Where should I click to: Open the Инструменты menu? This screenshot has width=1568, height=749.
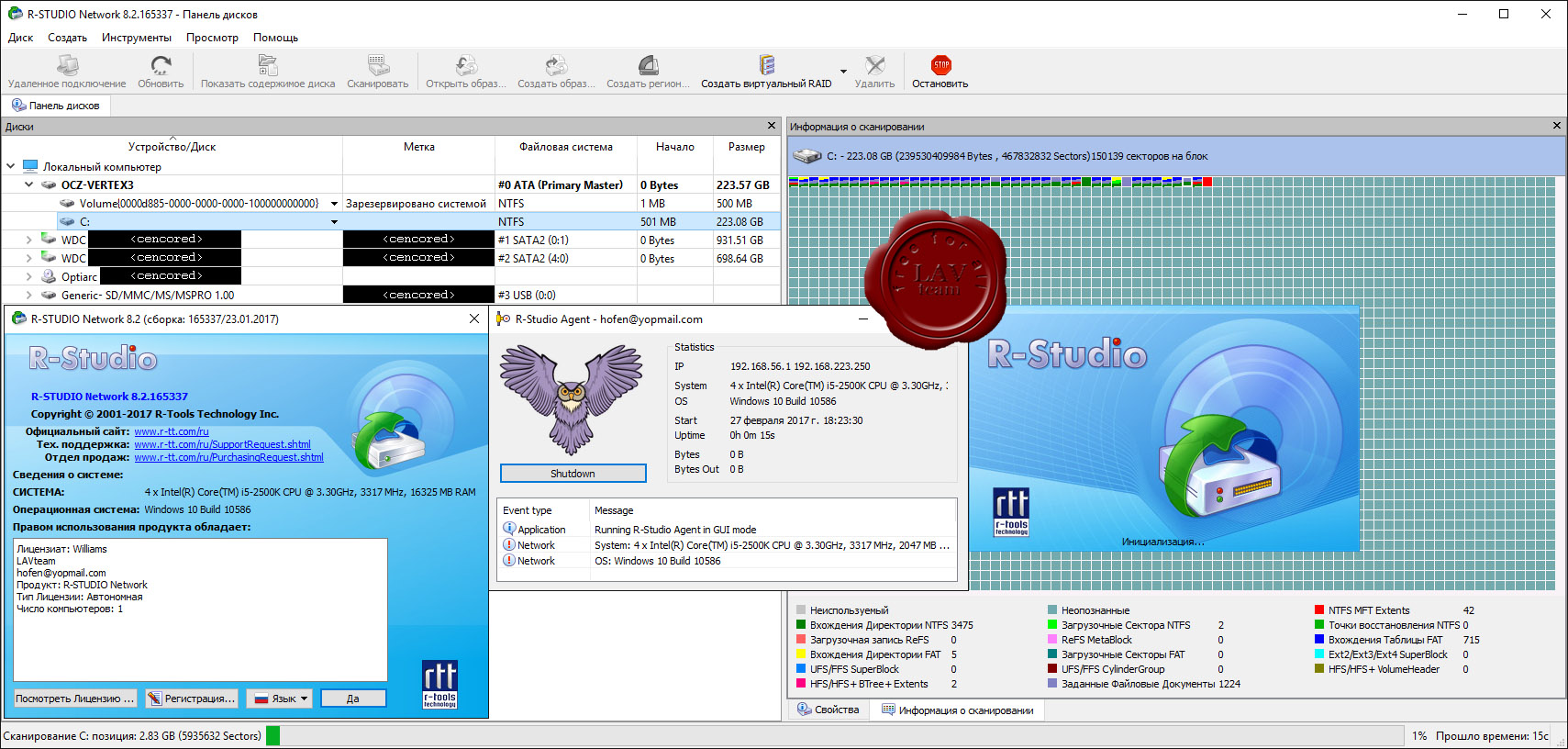point(136,38)
